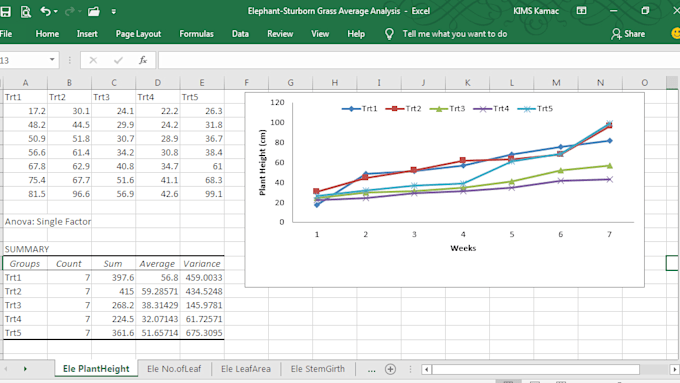
Task: Click Tell me what you want to do
Action: [455, 34]
